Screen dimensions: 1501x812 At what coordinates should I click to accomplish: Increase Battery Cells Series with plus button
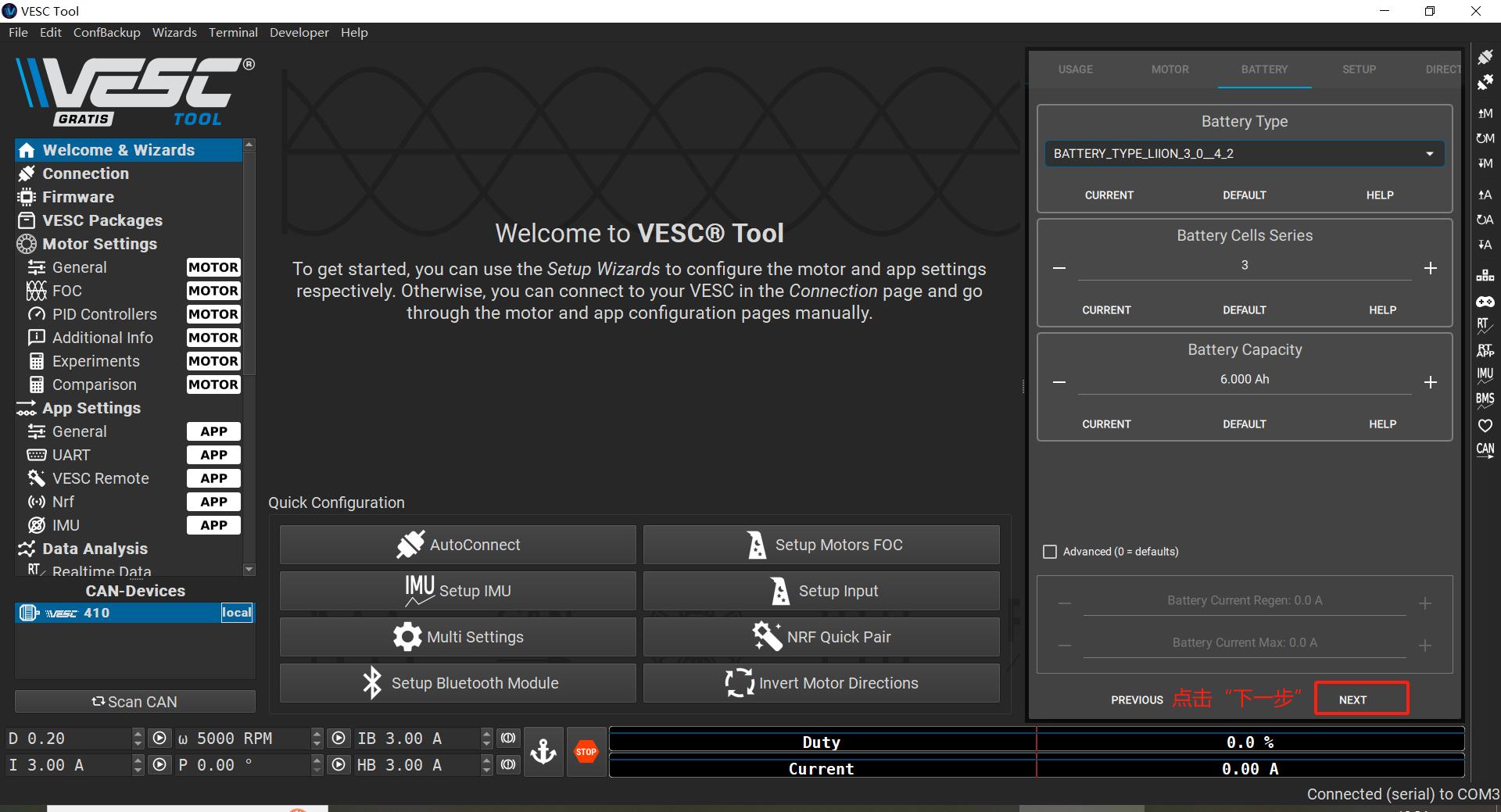pyautogui.click(x=1430, y=268)
